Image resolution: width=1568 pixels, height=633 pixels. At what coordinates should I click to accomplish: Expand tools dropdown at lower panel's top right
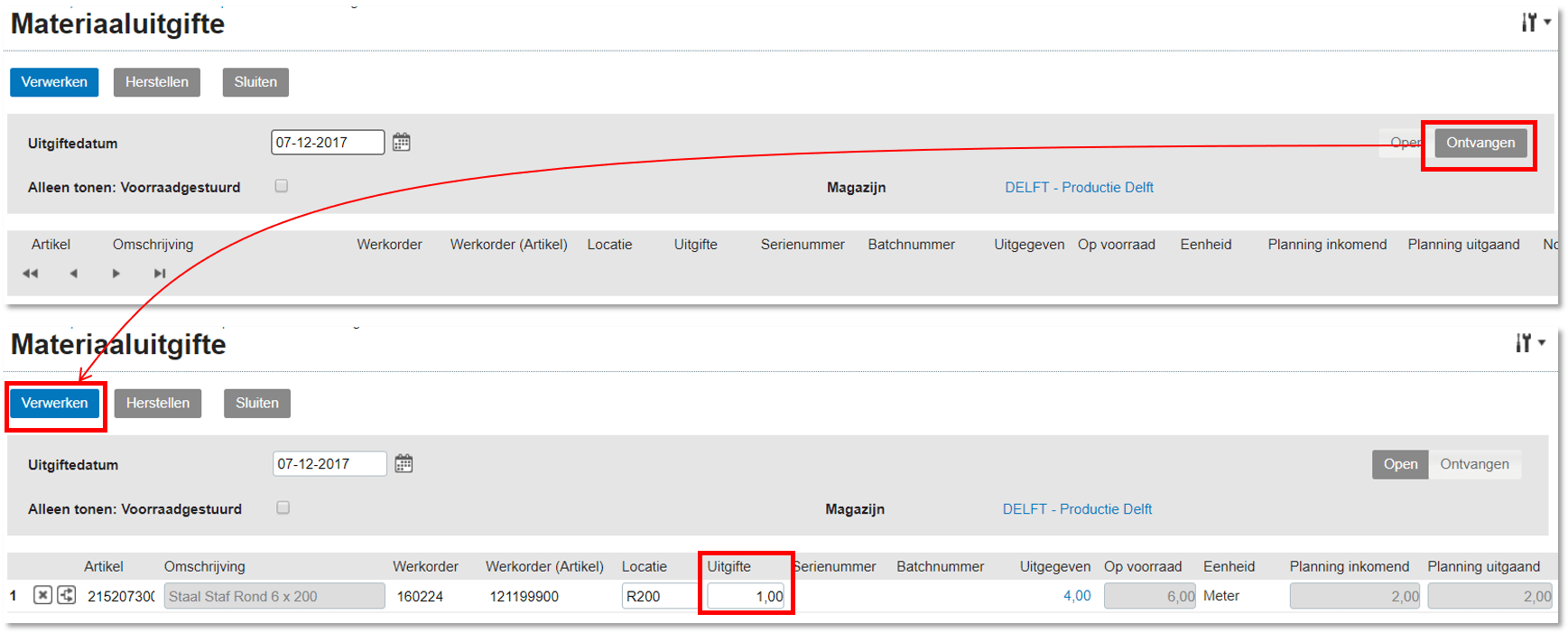click(1530, 343)
